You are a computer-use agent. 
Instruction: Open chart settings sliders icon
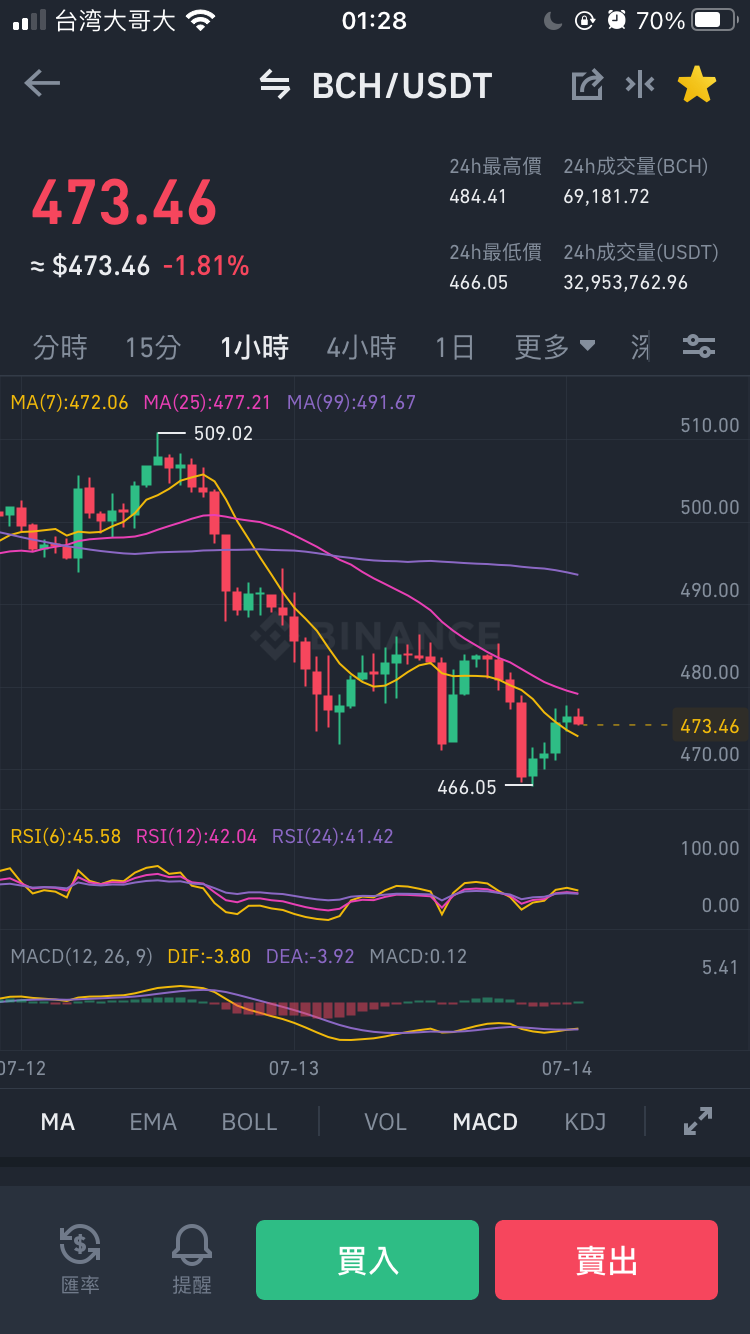698,347
